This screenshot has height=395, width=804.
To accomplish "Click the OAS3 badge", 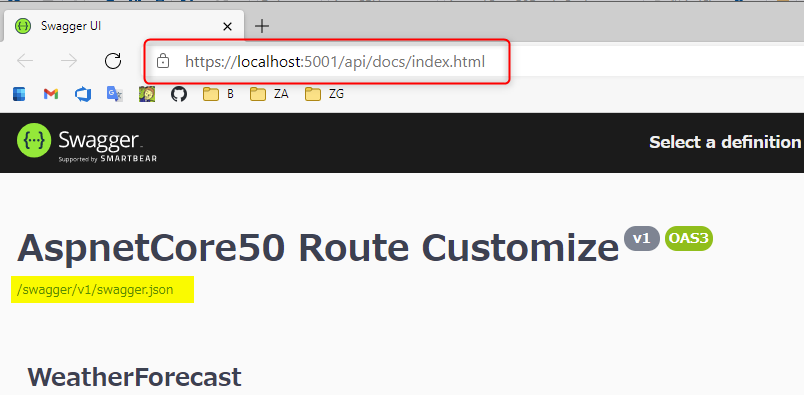I will click(689, 239).
